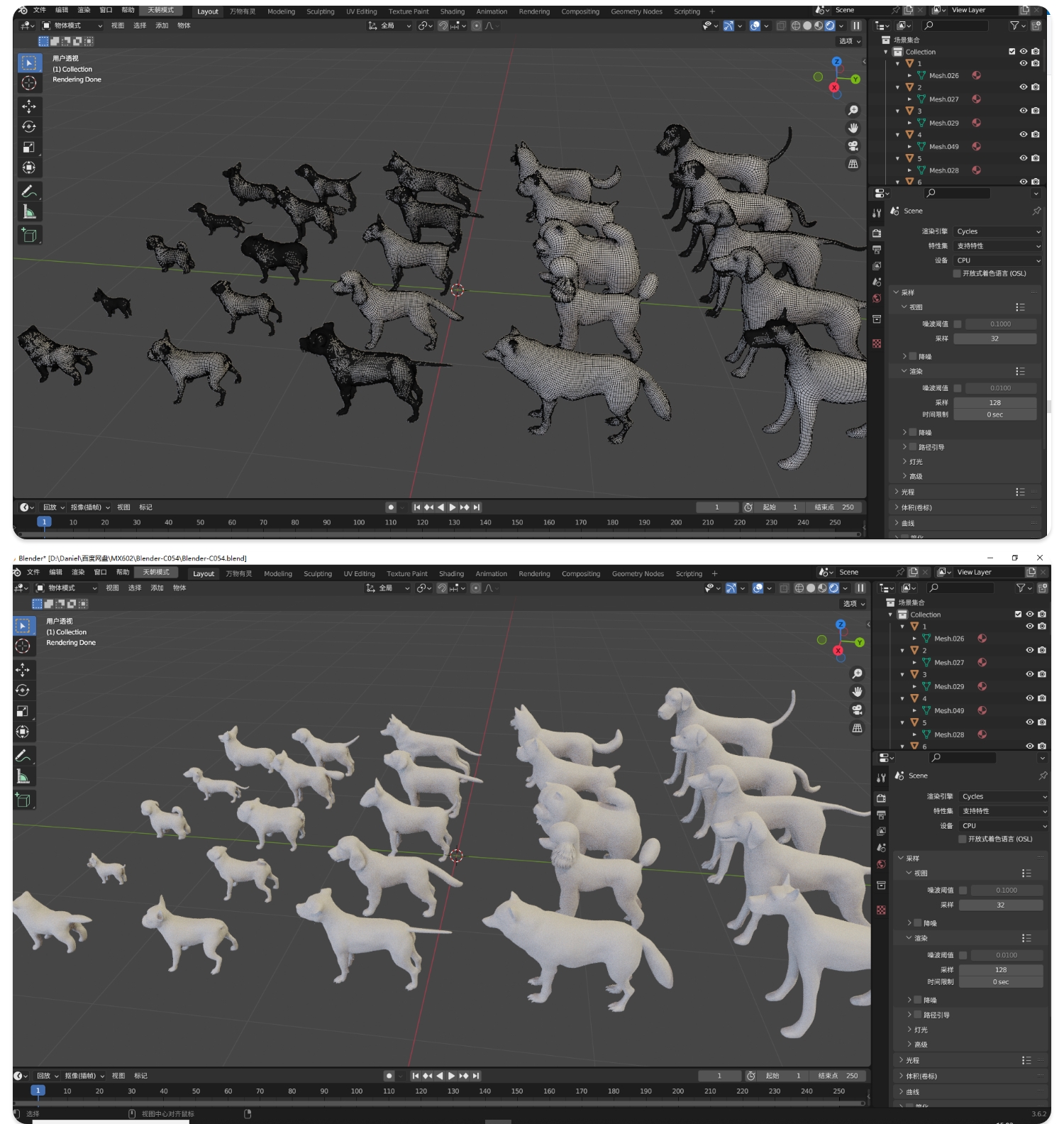Image resolution: width=1064 pixels, height=1124 pixels.
Task: Select the Measure tool in upper Blender window
Action: click(29, 212)
